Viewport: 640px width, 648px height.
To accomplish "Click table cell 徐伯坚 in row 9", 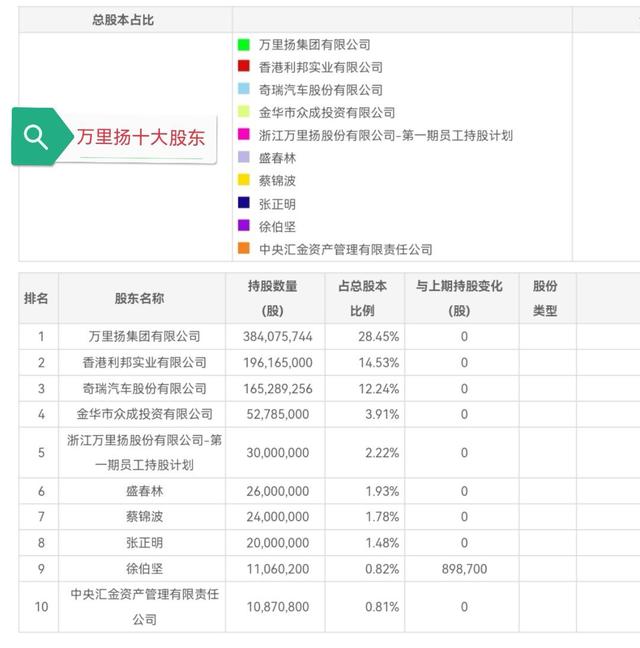I will pyautogui.click(x=144, y=569).
